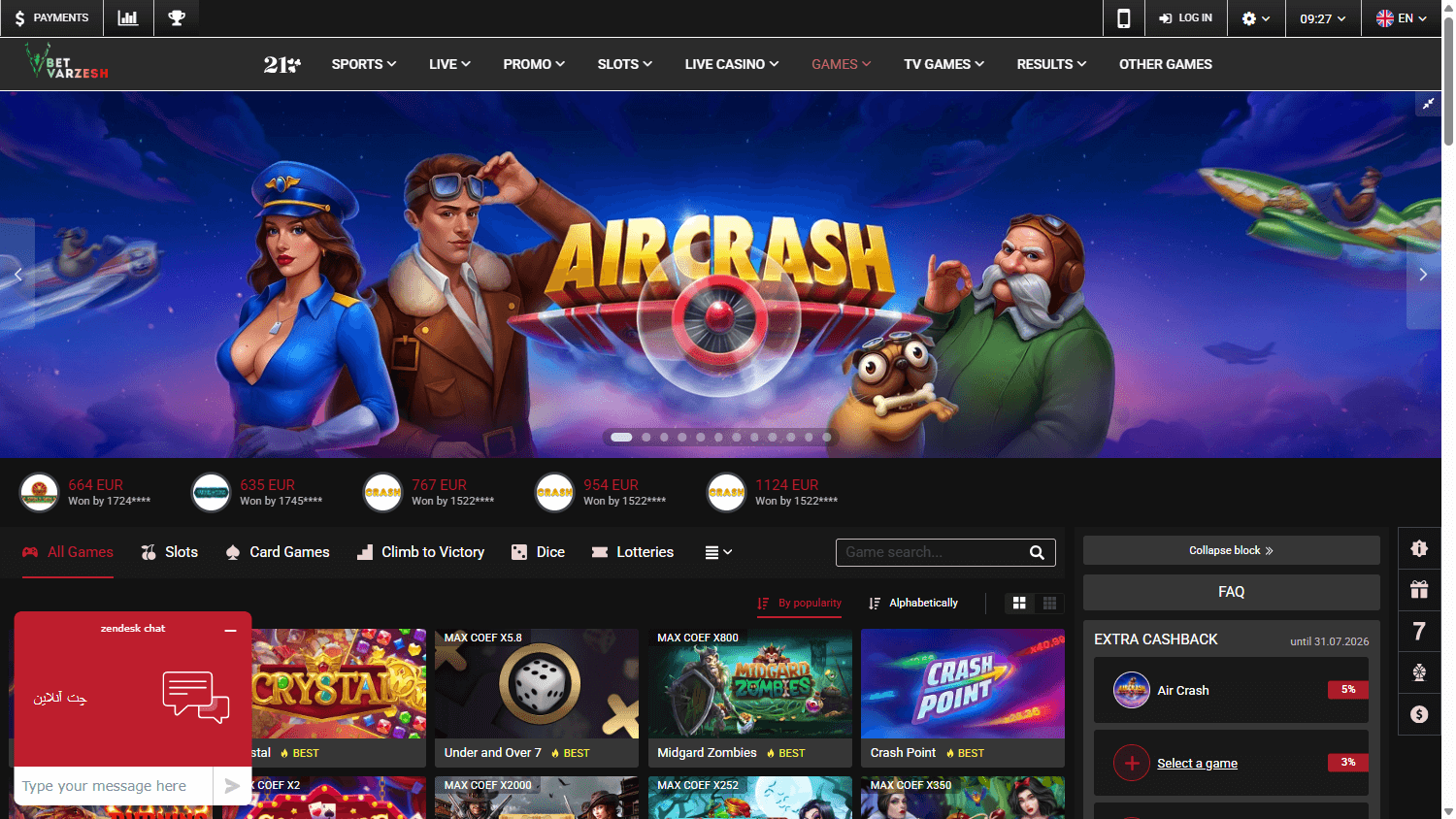Image resolution: width=1456 pixels, height=819 pixels.
Task: Open the 635 EUR winner game icon
Action: pos(211,492)
